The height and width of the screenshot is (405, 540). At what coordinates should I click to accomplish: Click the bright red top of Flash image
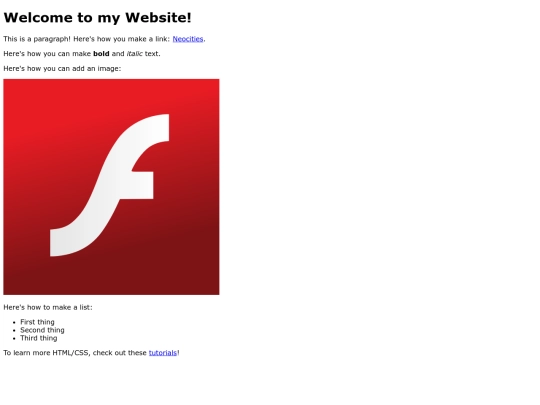point(111,95)
